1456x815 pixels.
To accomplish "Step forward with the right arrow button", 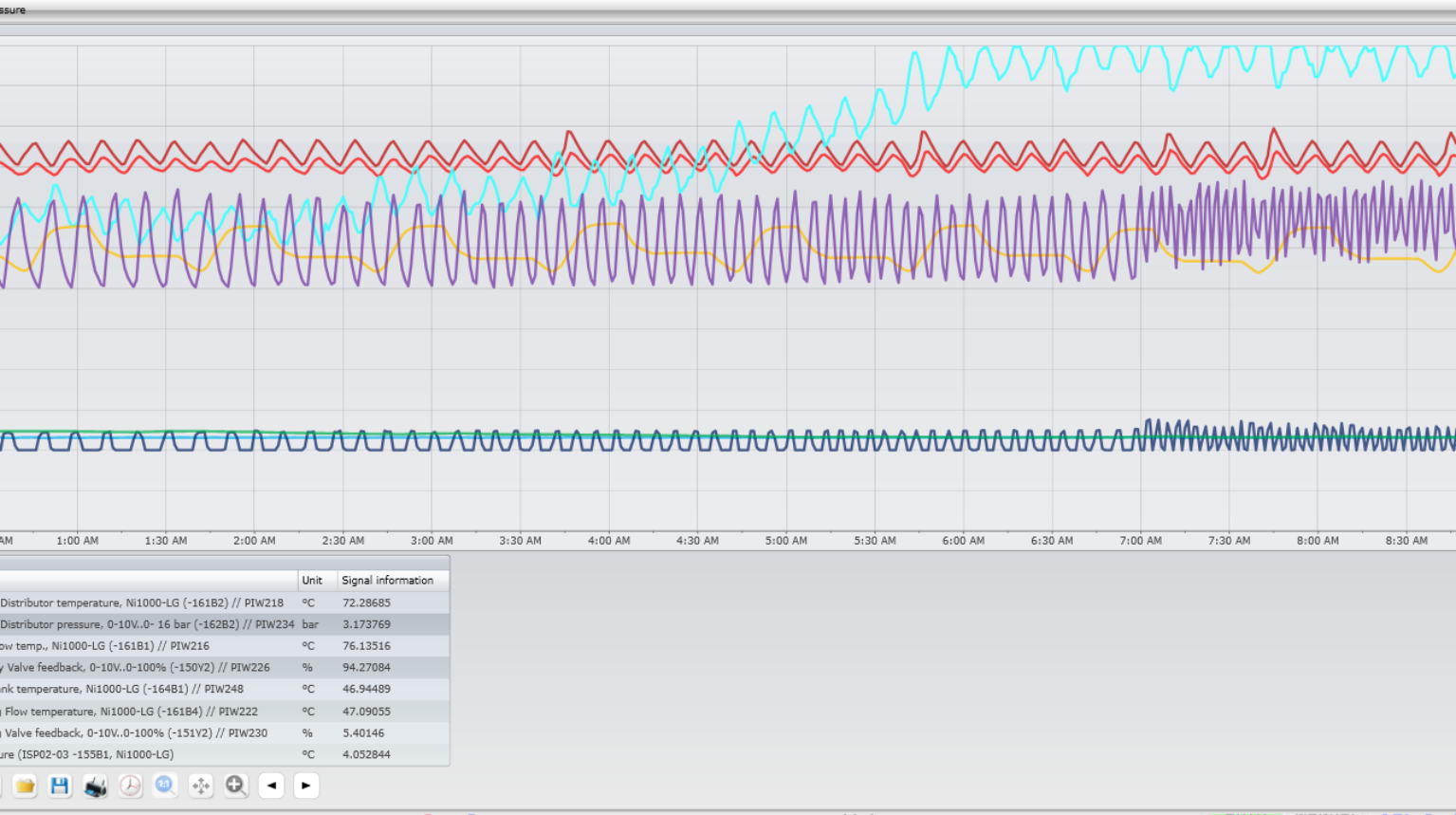I will 304,786.
